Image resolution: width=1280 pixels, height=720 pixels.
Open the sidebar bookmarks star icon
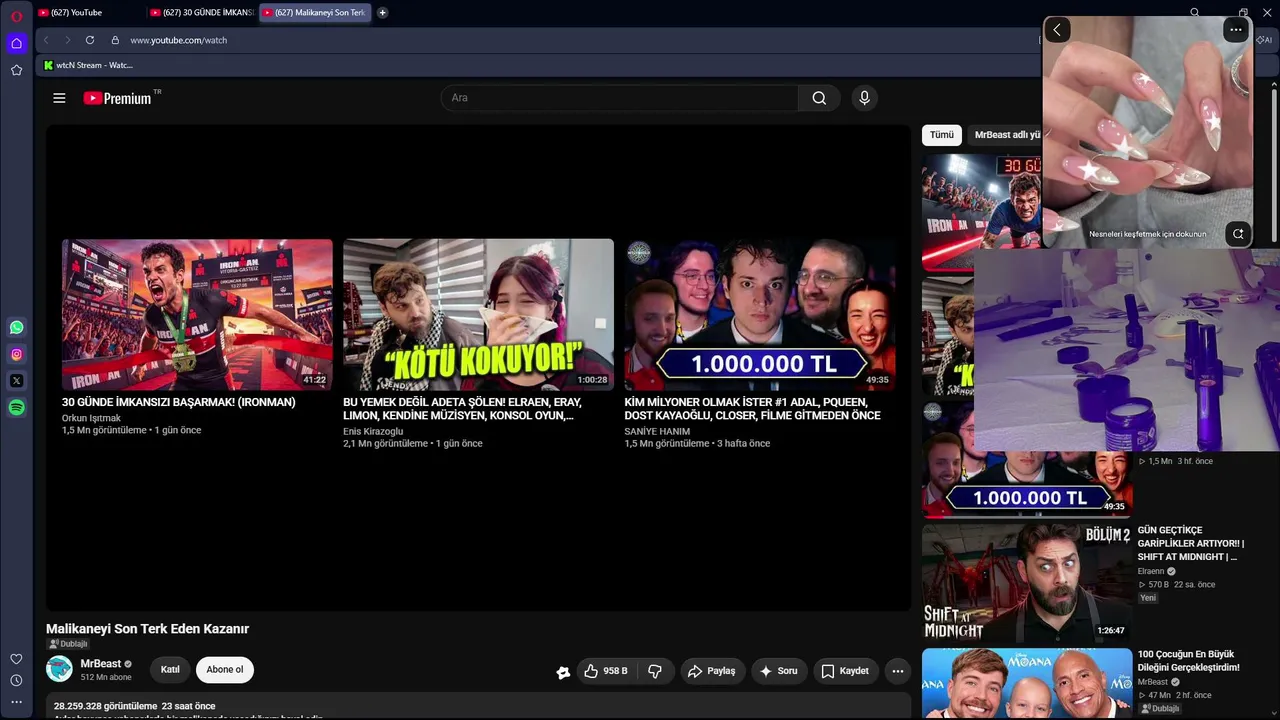[16, 70]
